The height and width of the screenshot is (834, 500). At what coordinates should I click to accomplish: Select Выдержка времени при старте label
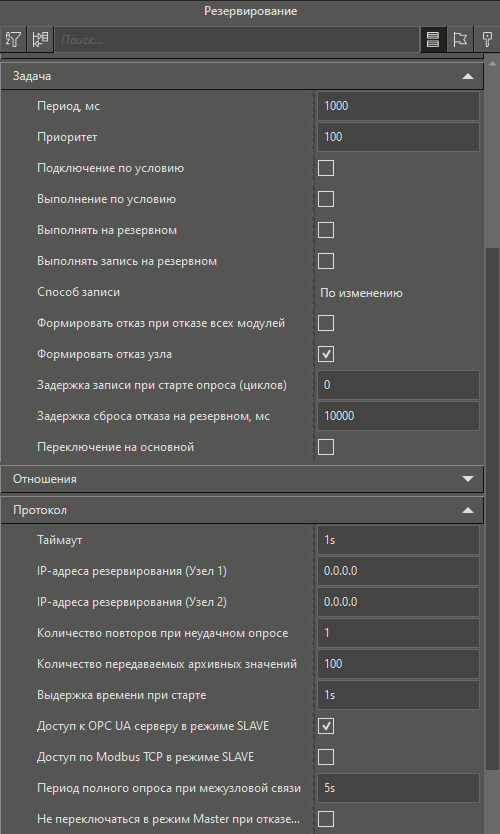[x=121, y=695]
